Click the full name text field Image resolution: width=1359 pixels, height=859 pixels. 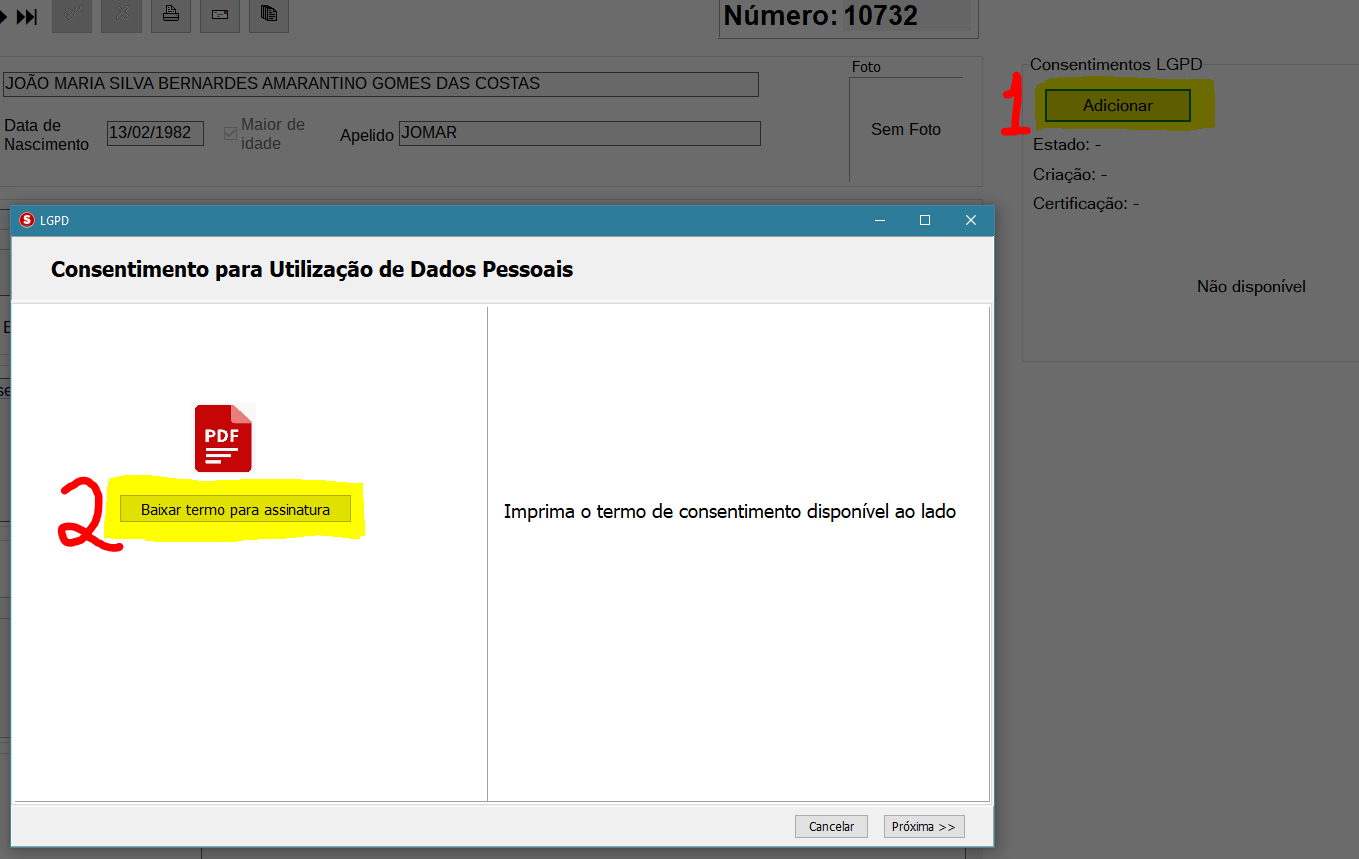tap(380, 84)
